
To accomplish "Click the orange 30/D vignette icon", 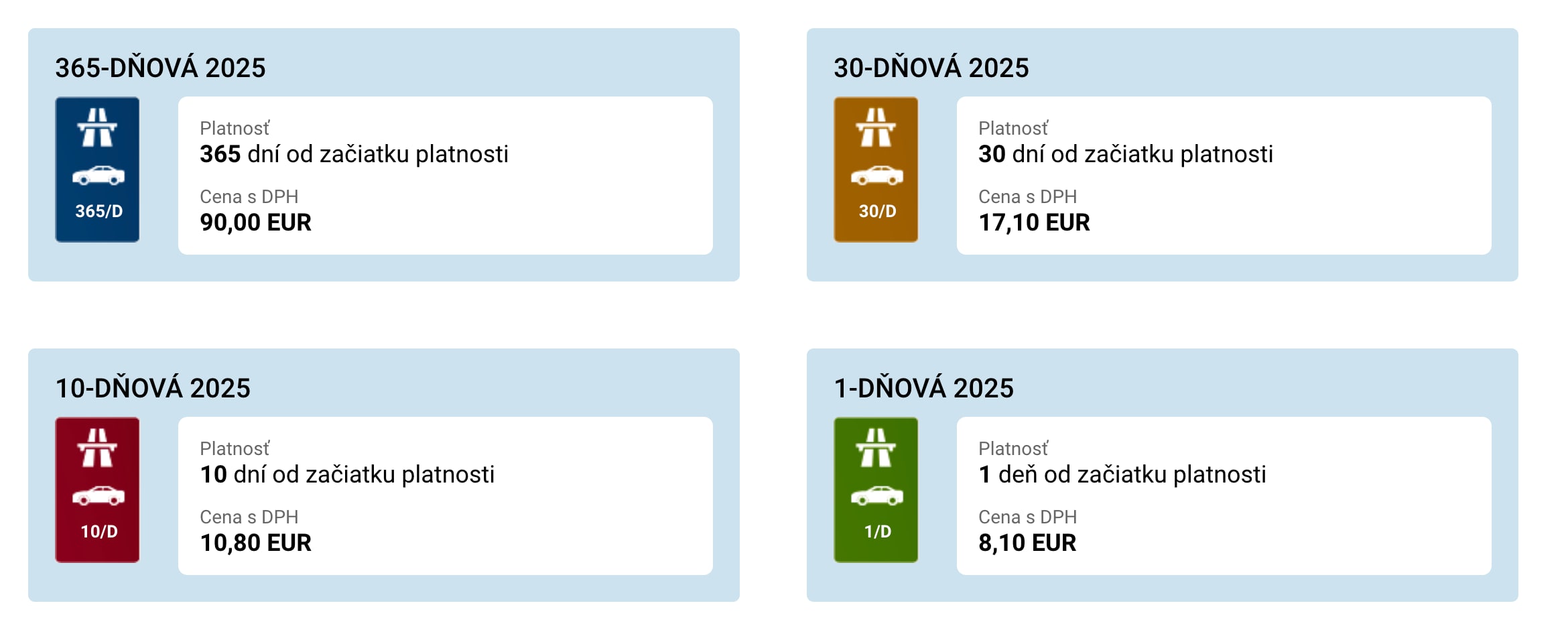I will (876, 170).
